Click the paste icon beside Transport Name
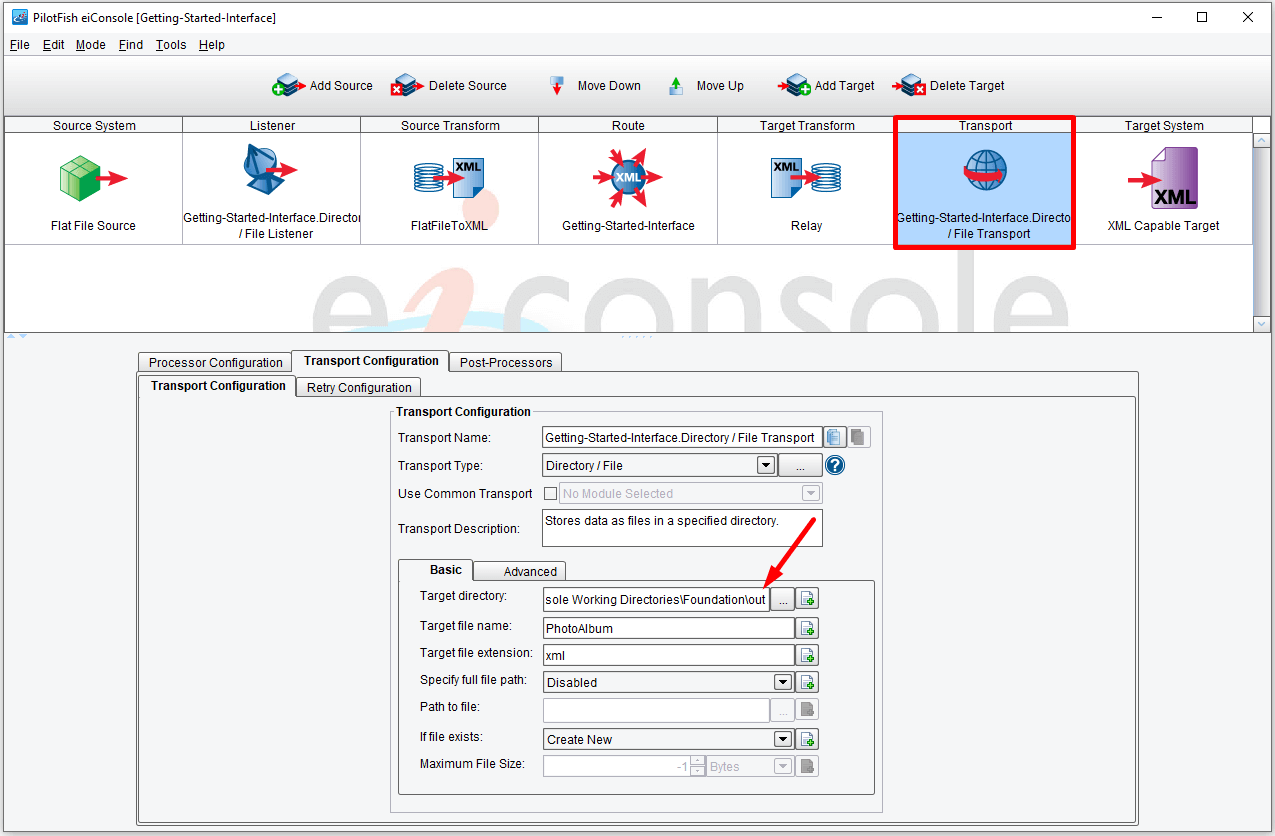Screen dimensions: 1275x836 [x=860, y=437]
